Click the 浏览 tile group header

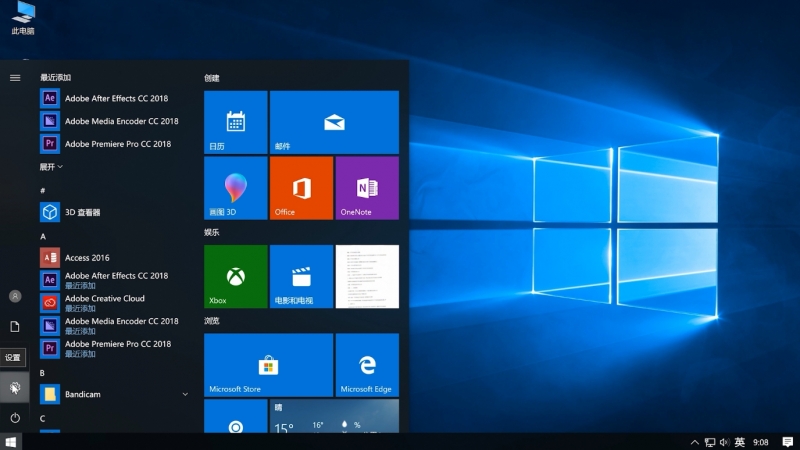pyautogui.click(x=212, y=321)
